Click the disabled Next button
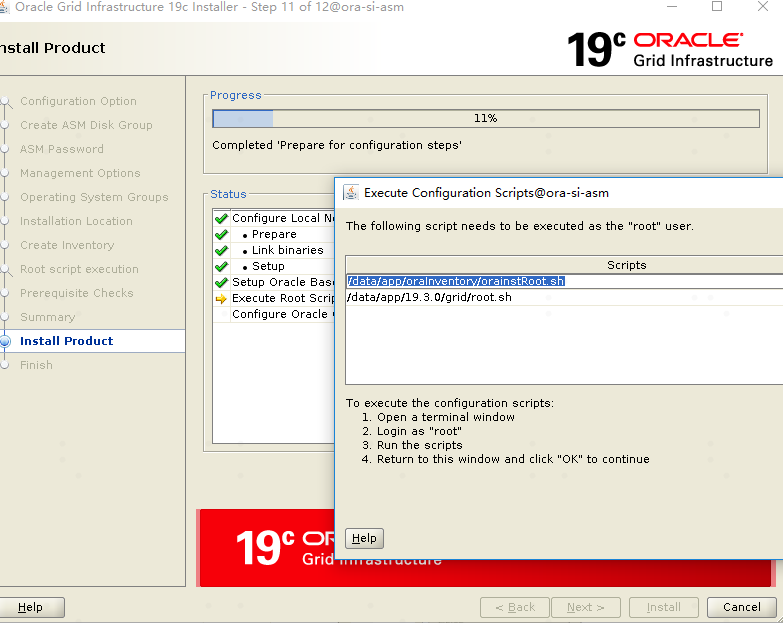Image resolution: width=783 pixels, height=623 pixels. point(586,607)
